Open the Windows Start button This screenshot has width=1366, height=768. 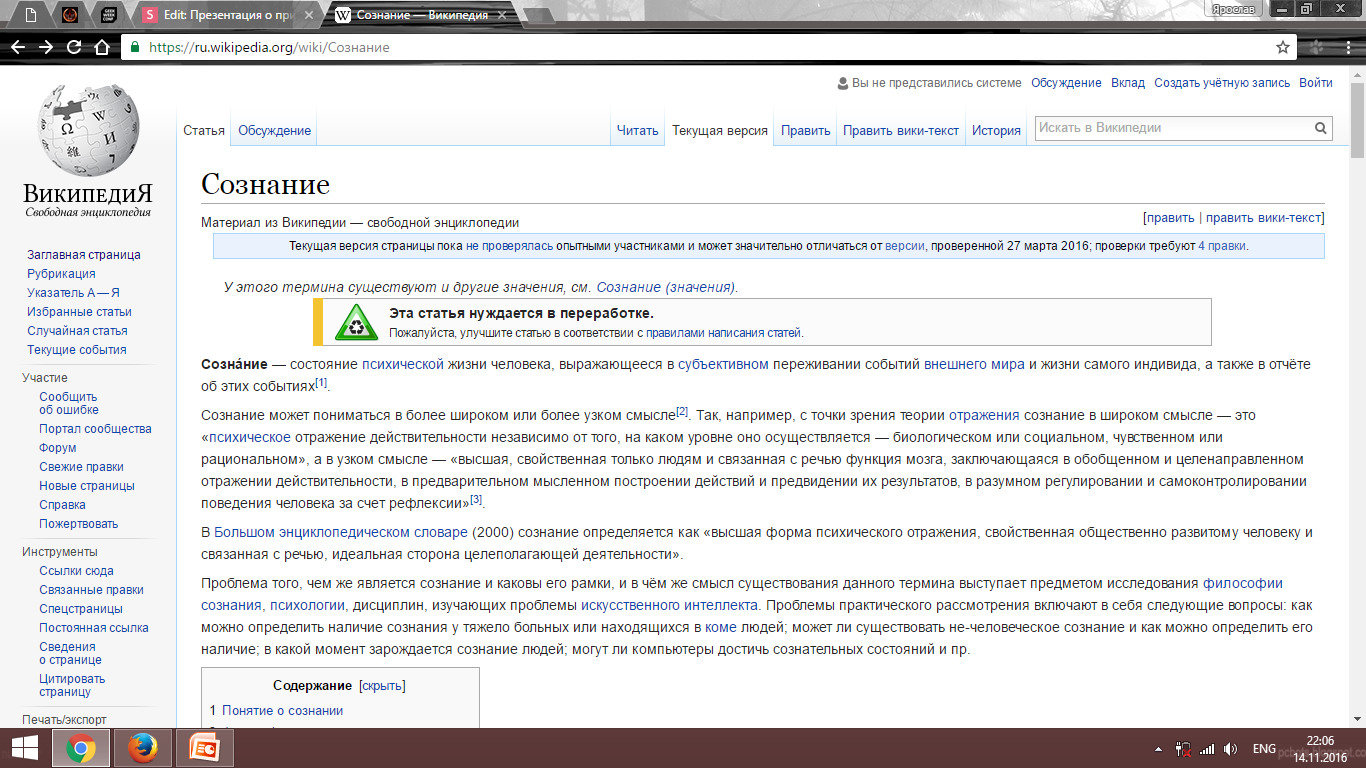(x=24, y=748)
